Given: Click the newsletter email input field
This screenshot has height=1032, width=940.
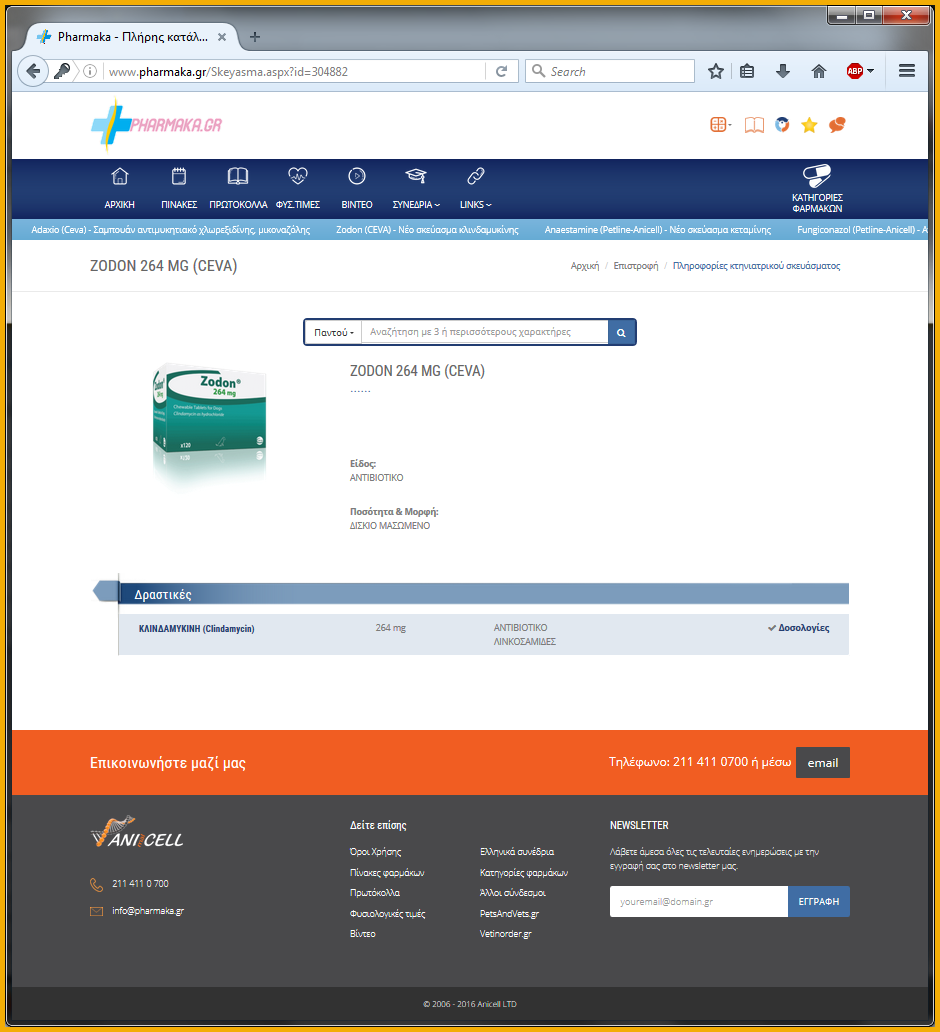Looking at the screenshot, I should [x=698, y=901].
